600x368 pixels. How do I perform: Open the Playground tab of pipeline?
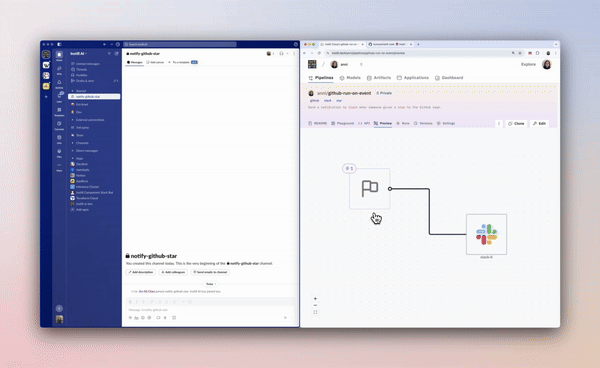click(x=342, y=123)
